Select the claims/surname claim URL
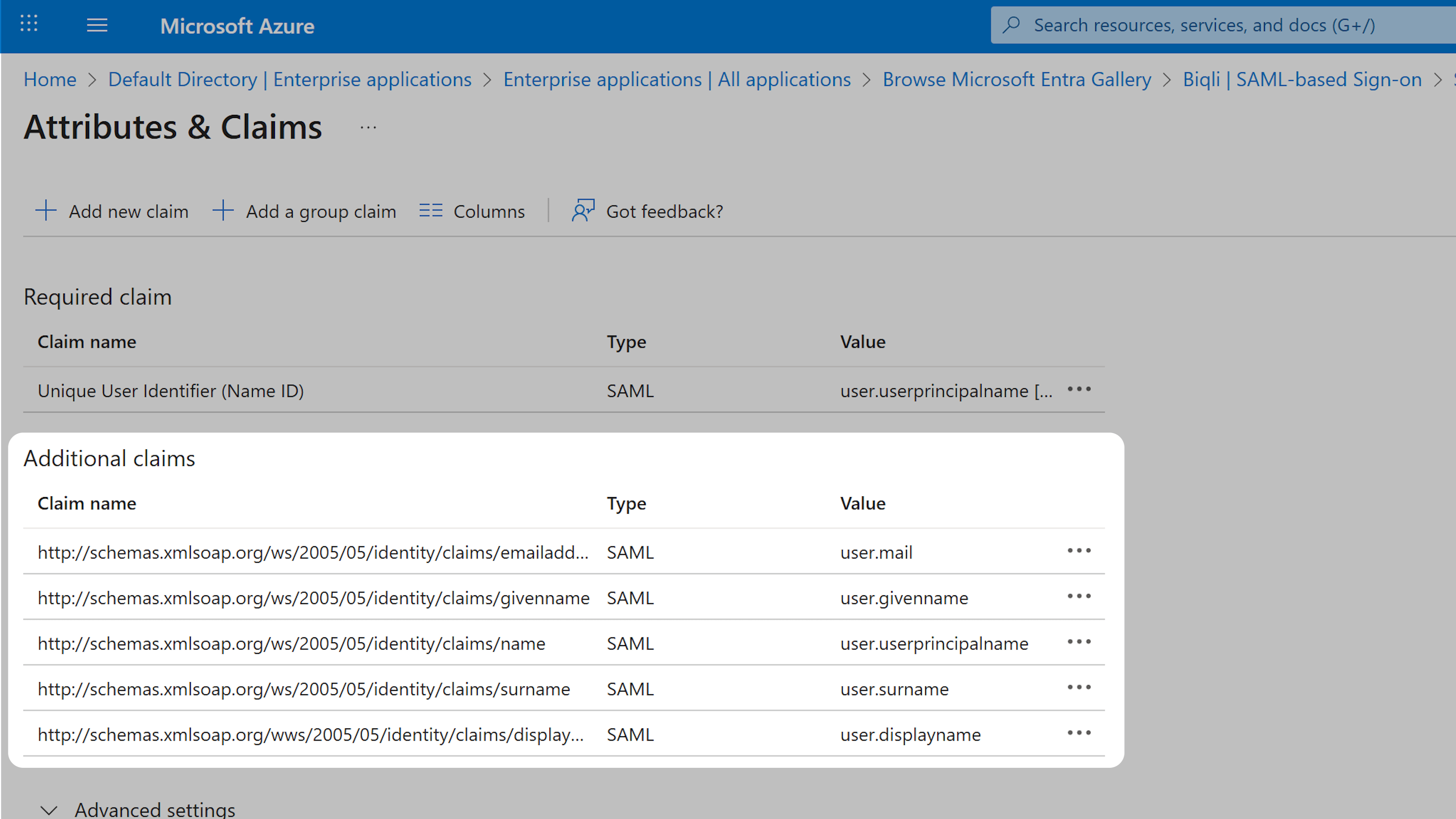Viewport: 1456px width, 819px height. tap(303, 689)
